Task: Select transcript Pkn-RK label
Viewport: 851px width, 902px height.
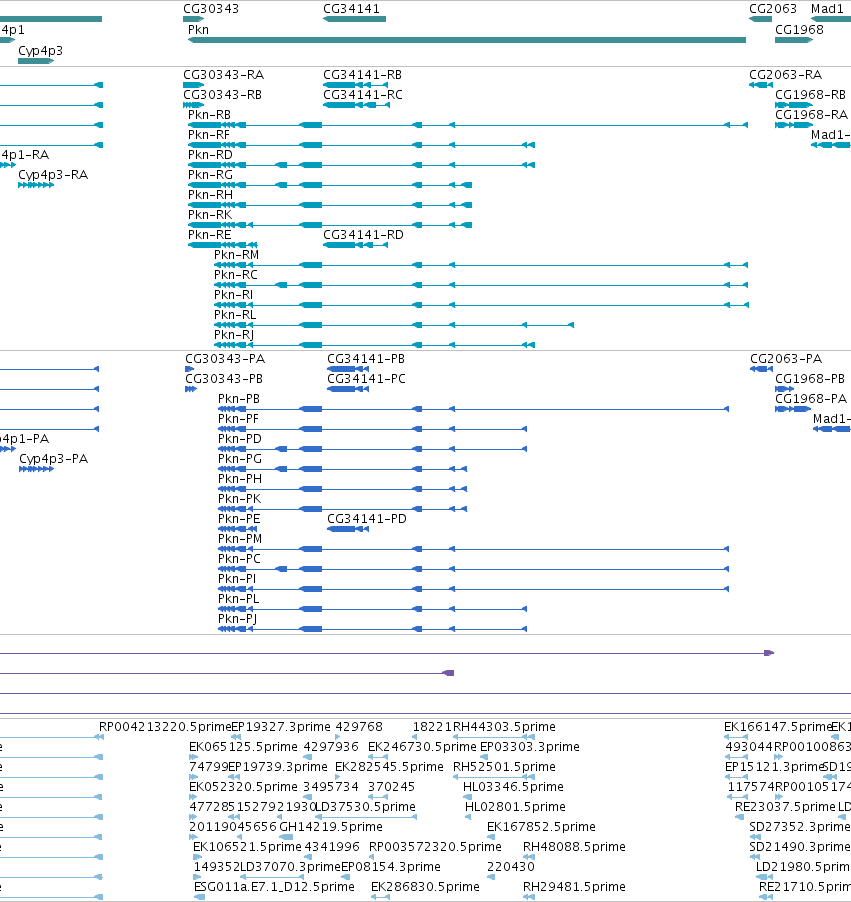Action: (x=210, y=215)
